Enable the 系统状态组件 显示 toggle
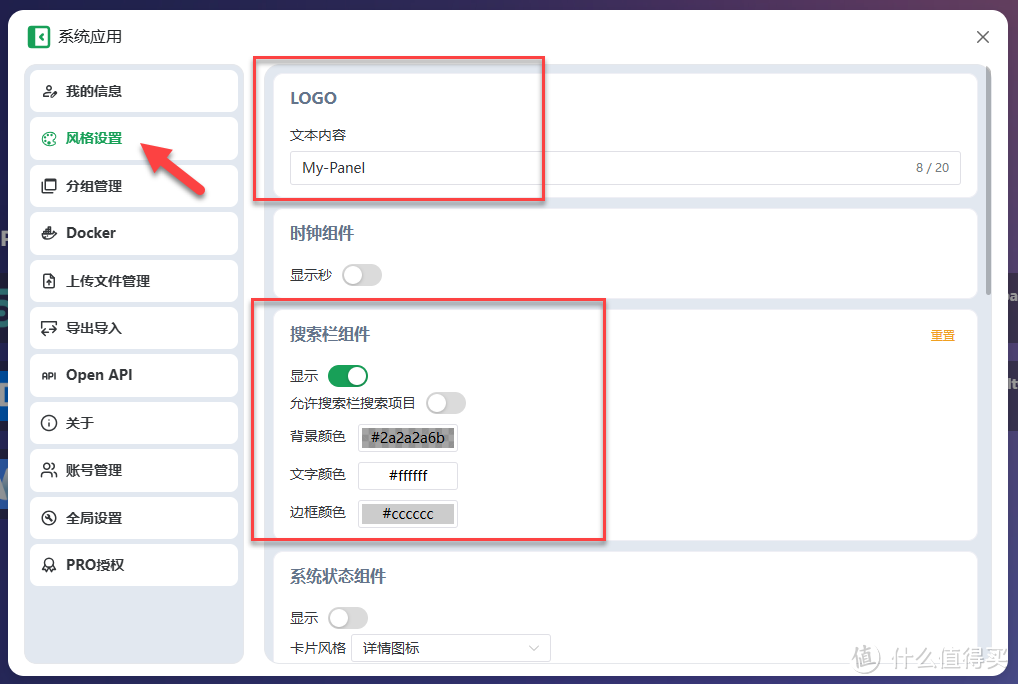This screenshot has height=684, width=1018. tap(348, 618)
